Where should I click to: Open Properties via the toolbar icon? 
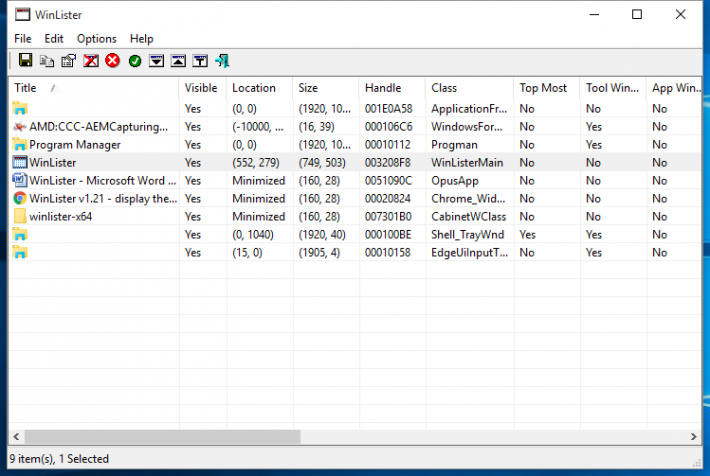pos(69,60)
